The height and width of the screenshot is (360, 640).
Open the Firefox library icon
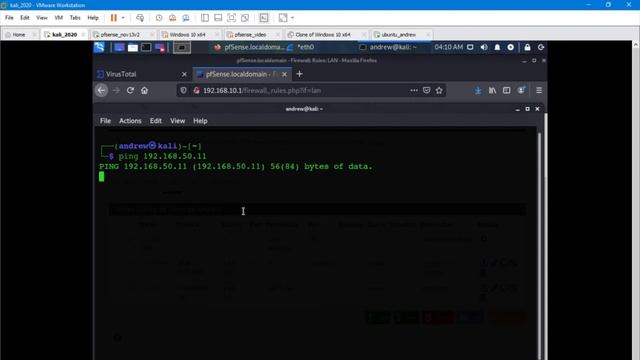(x=492, y=90)
